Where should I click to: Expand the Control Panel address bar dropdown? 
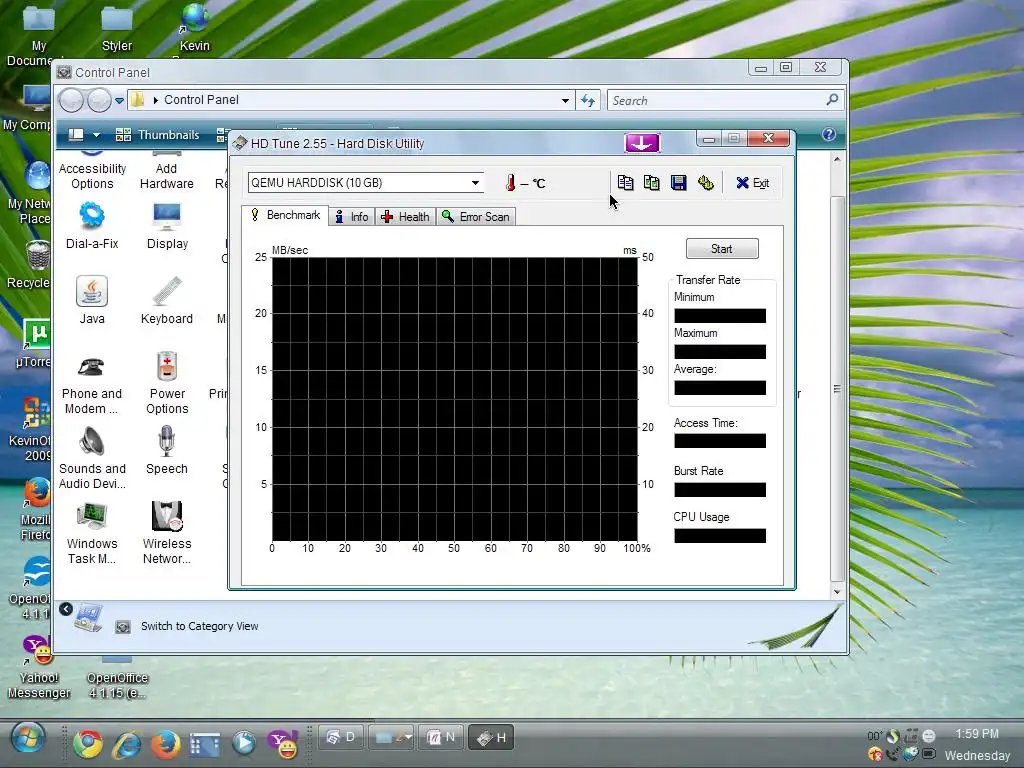pos(565,101)
